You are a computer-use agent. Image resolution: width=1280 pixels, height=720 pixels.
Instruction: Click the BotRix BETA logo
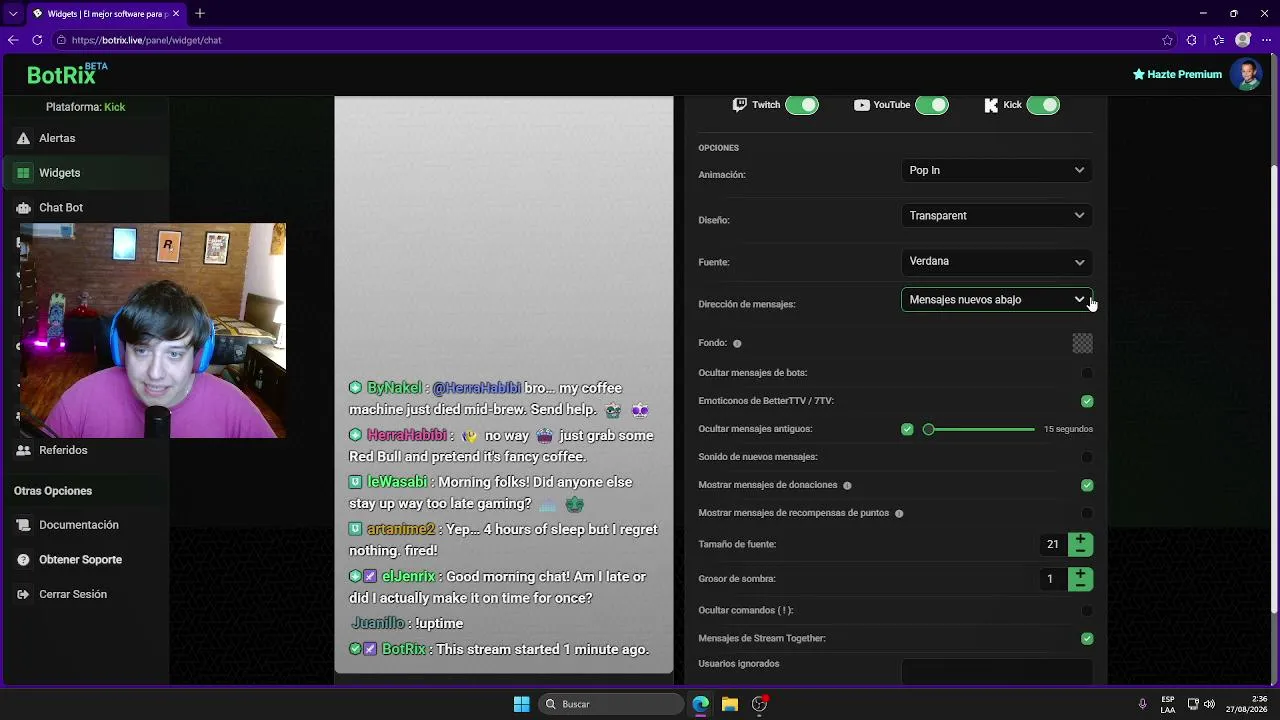click(67, 74)
